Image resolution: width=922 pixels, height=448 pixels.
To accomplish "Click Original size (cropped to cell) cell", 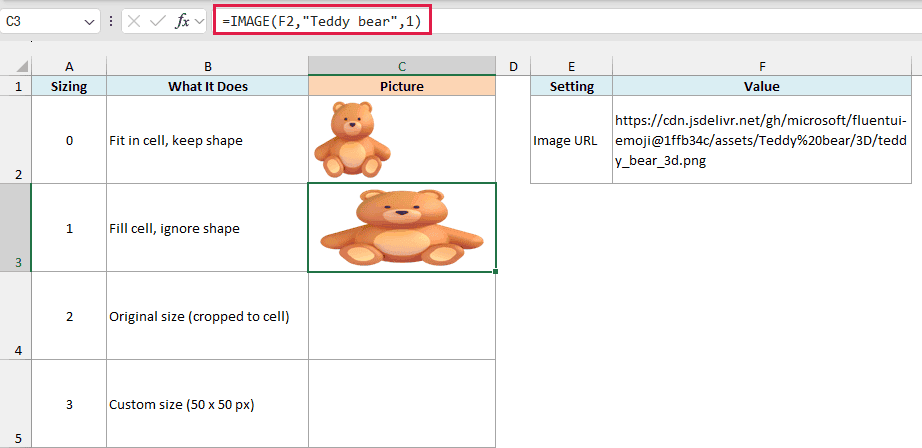I will [x=208, y=316].
